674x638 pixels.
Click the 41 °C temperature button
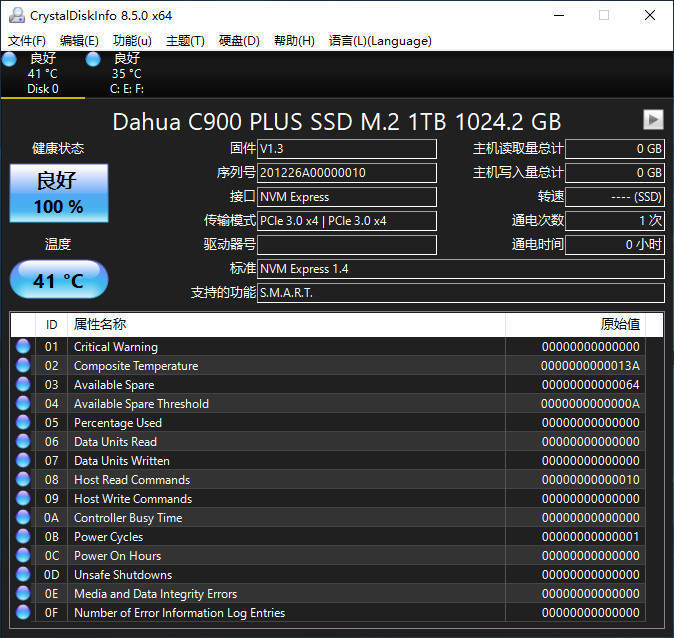click(x=59, y=280)
